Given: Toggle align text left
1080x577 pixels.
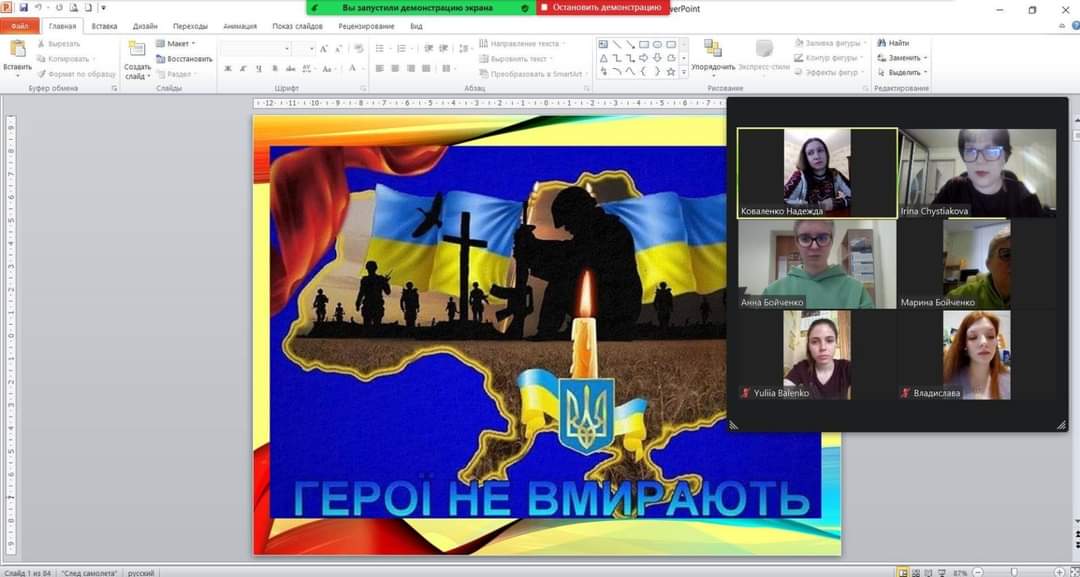Looking at the screenshot, I should point(380,69).
